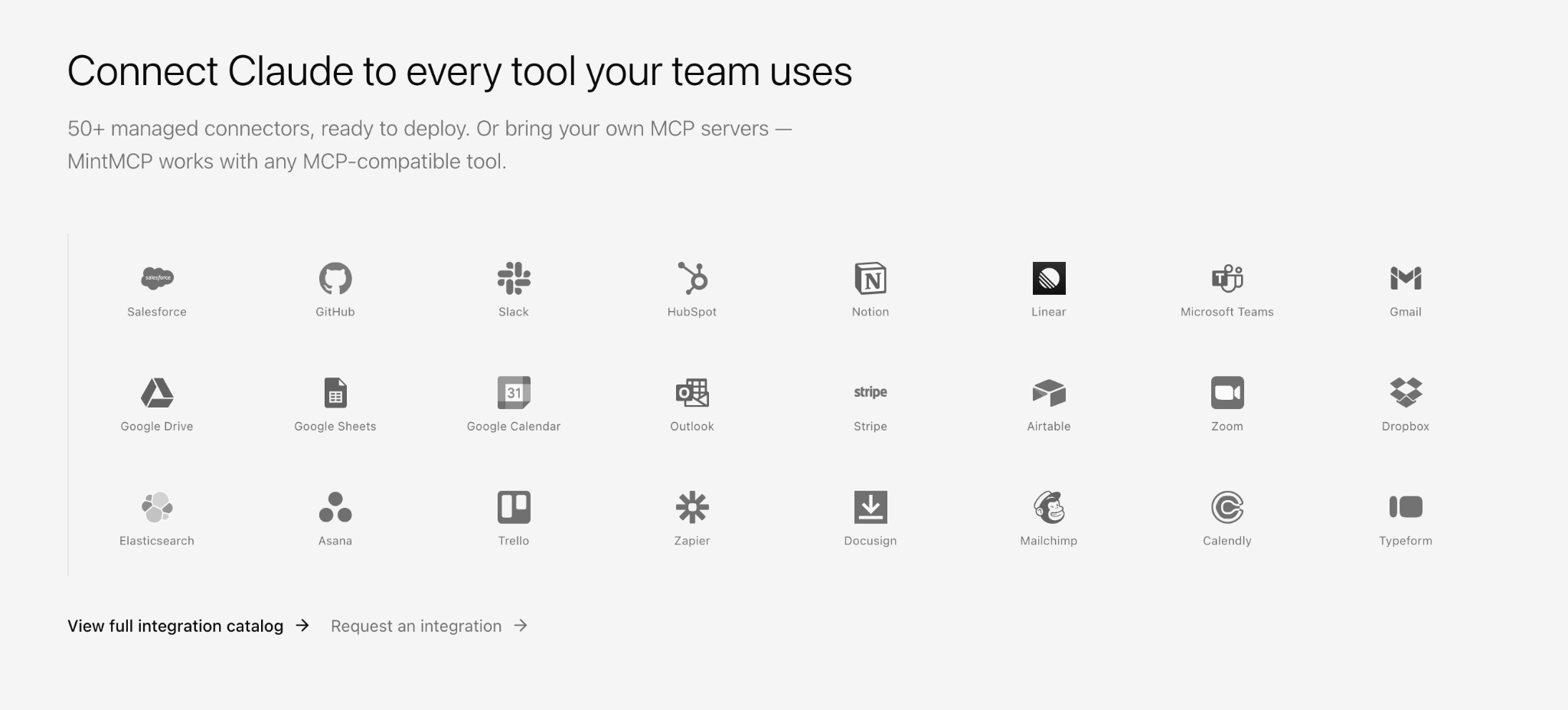The width and height of the screenshot is (1568, 710).
Task: Open the Notion icon
Action: point(871,278)
